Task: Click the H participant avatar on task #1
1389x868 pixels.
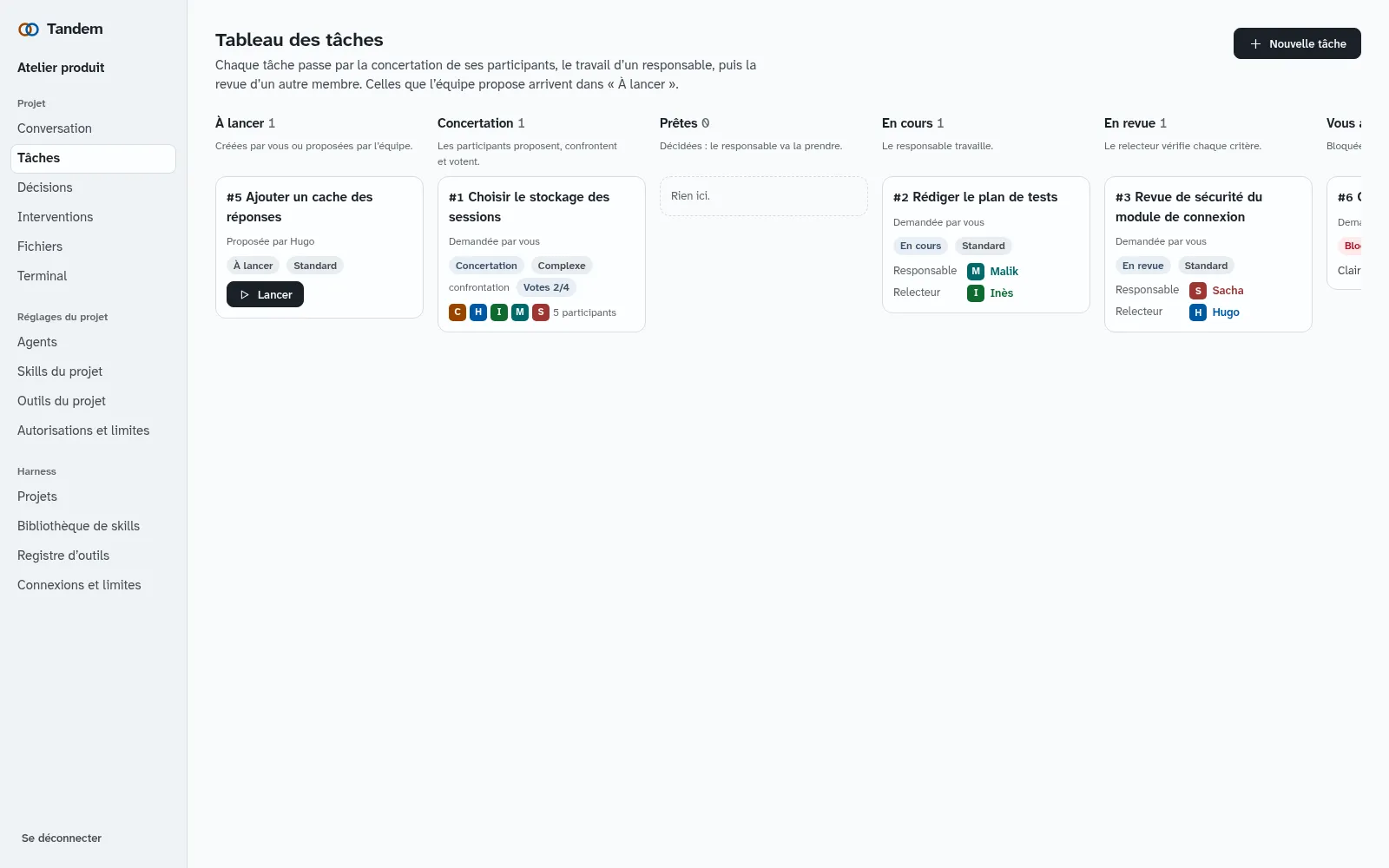Action: [478, 312]
